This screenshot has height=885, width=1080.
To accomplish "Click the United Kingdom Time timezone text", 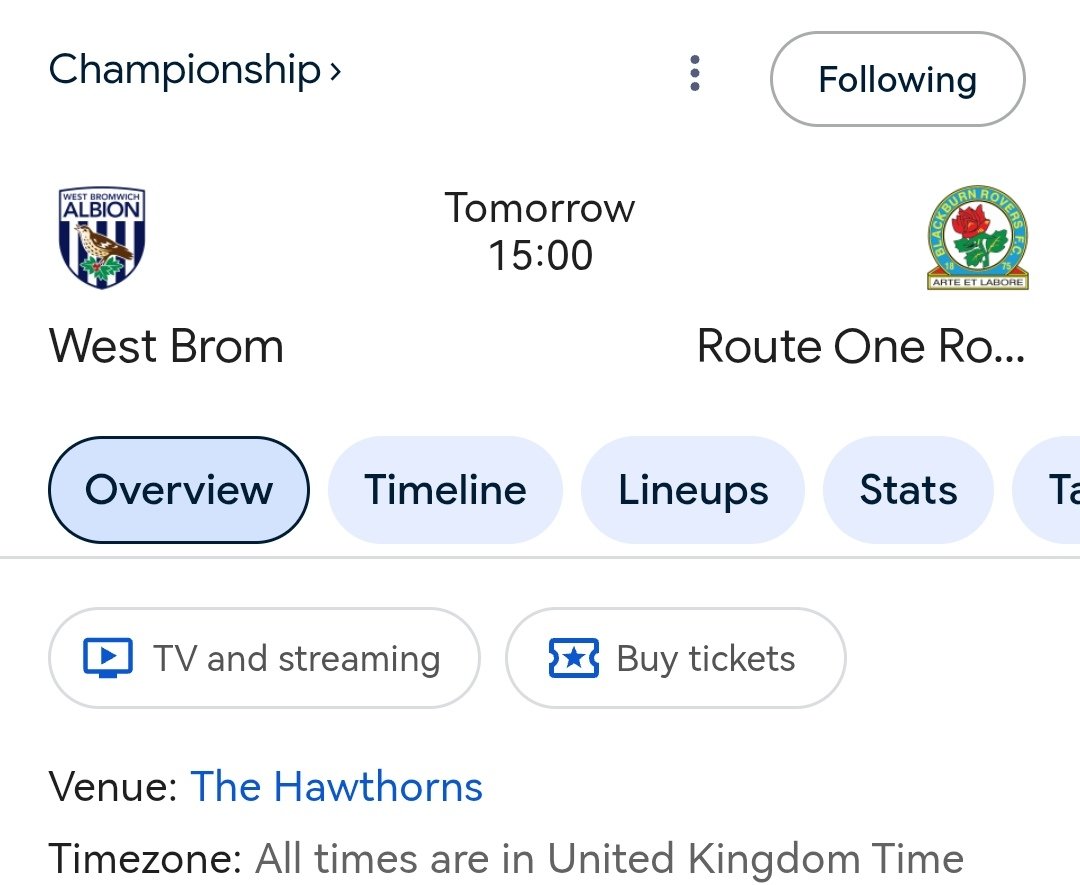I will point(755,859).
